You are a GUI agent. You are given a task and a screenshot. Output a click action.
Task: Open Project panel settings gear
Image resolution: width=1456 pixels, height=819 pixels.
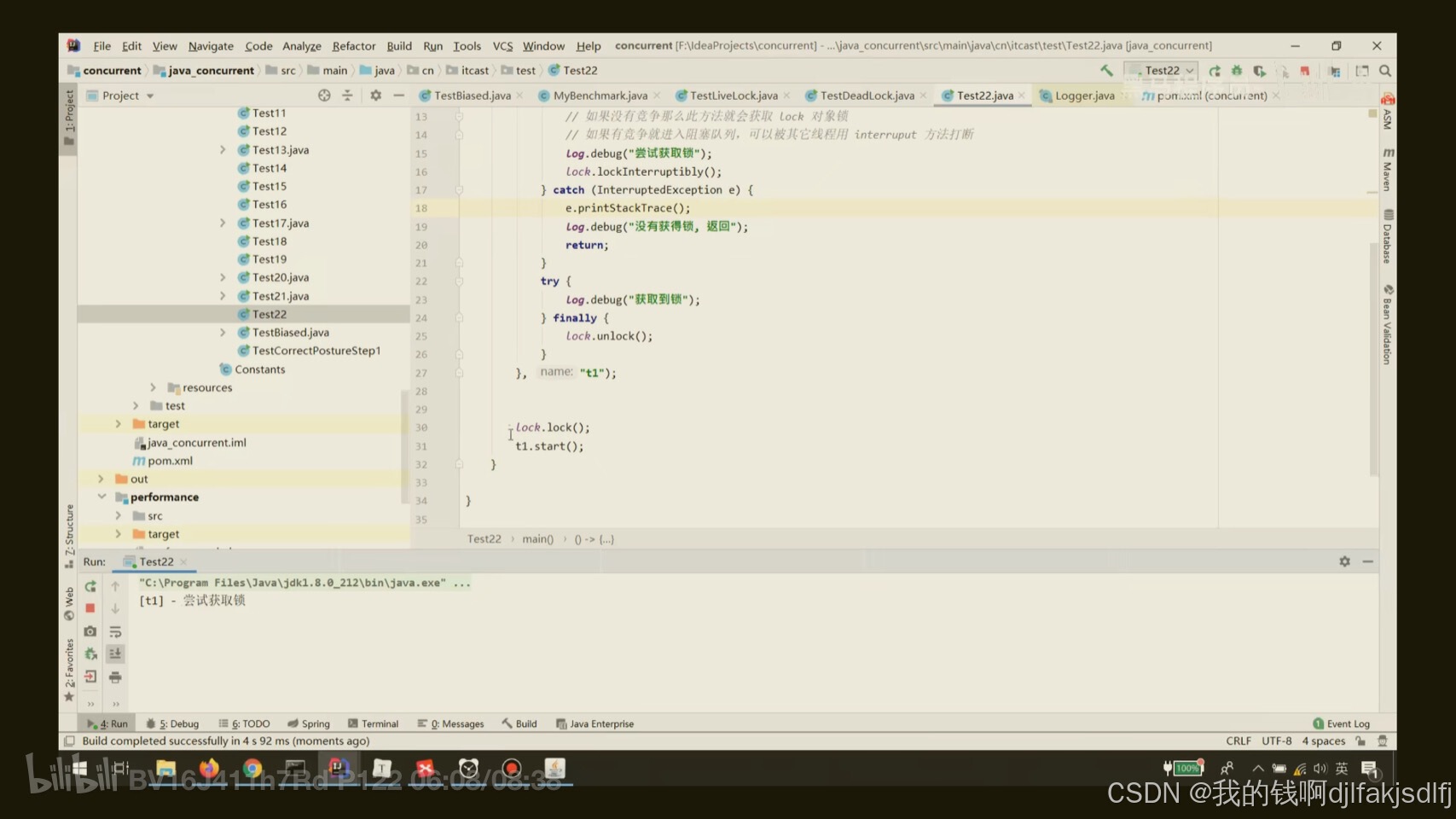375,96
